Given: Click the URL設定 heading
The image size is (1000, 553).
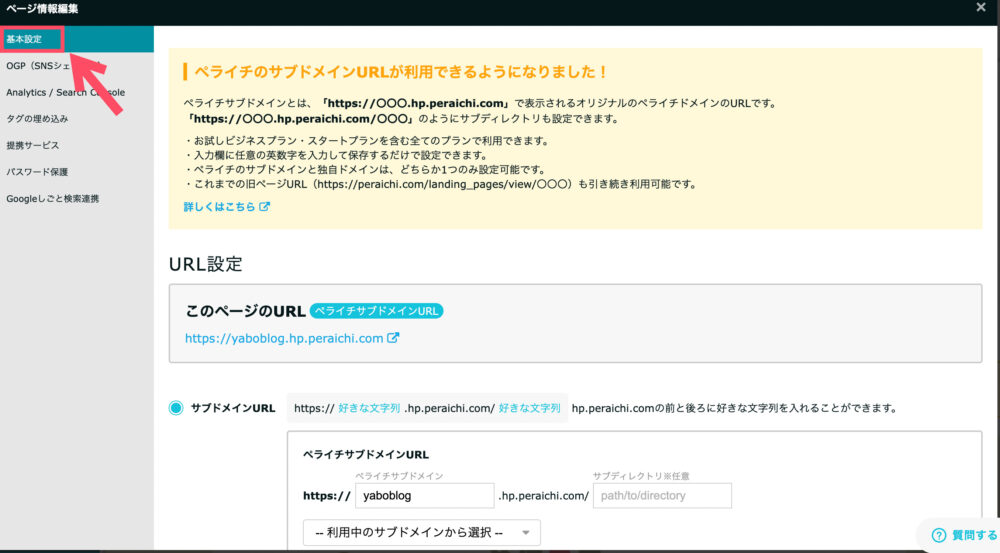Looking at the screenshot, I should pyautogui.click(x=205, y=264).
